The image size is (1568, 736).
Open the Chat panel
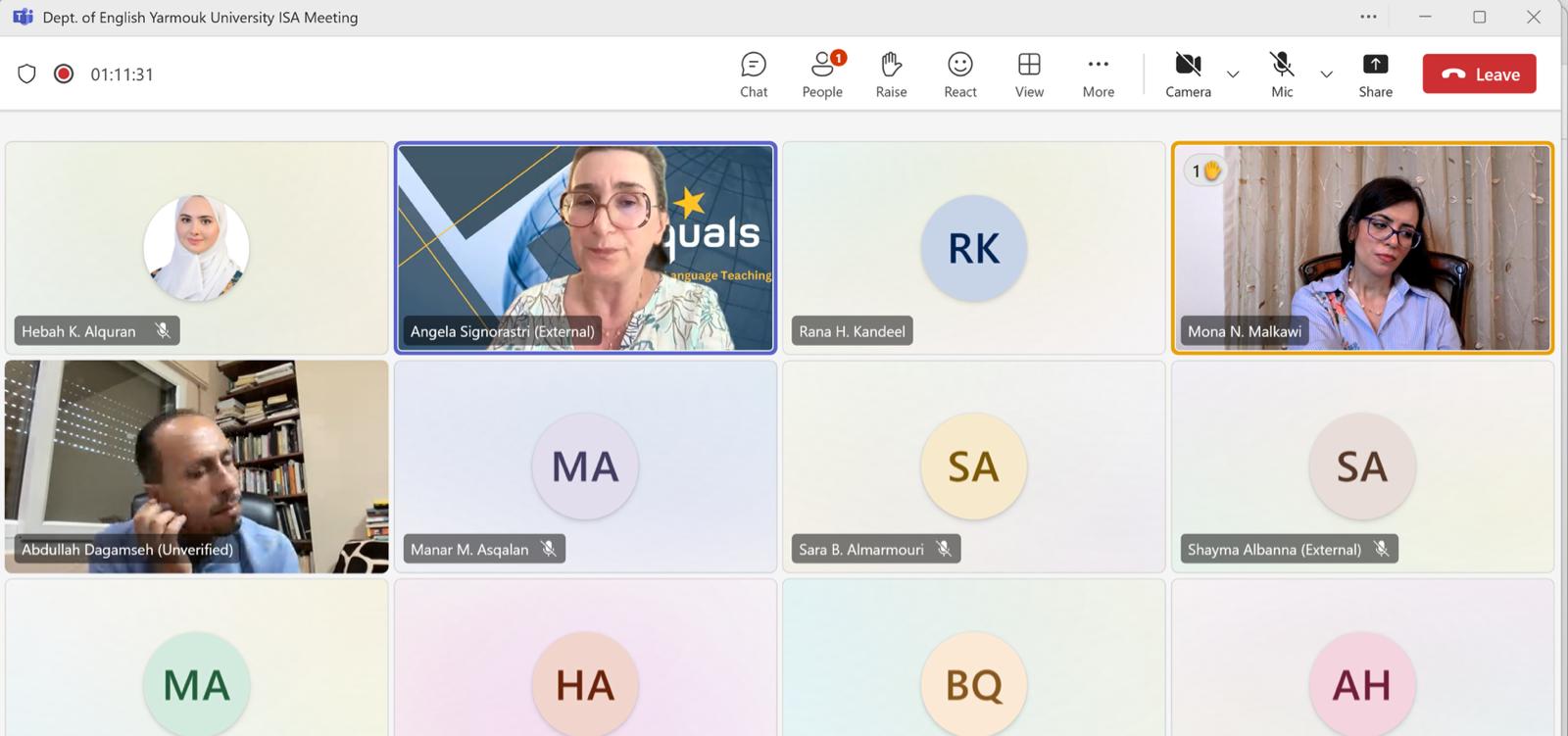click(x=754, y=74)
